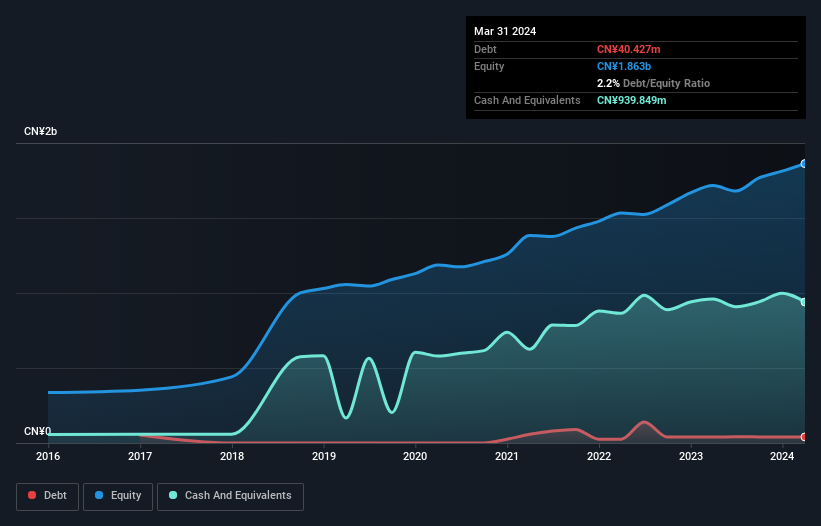Select the 2019 x-axis label
821x526 pixels.
tap(324, 456)
